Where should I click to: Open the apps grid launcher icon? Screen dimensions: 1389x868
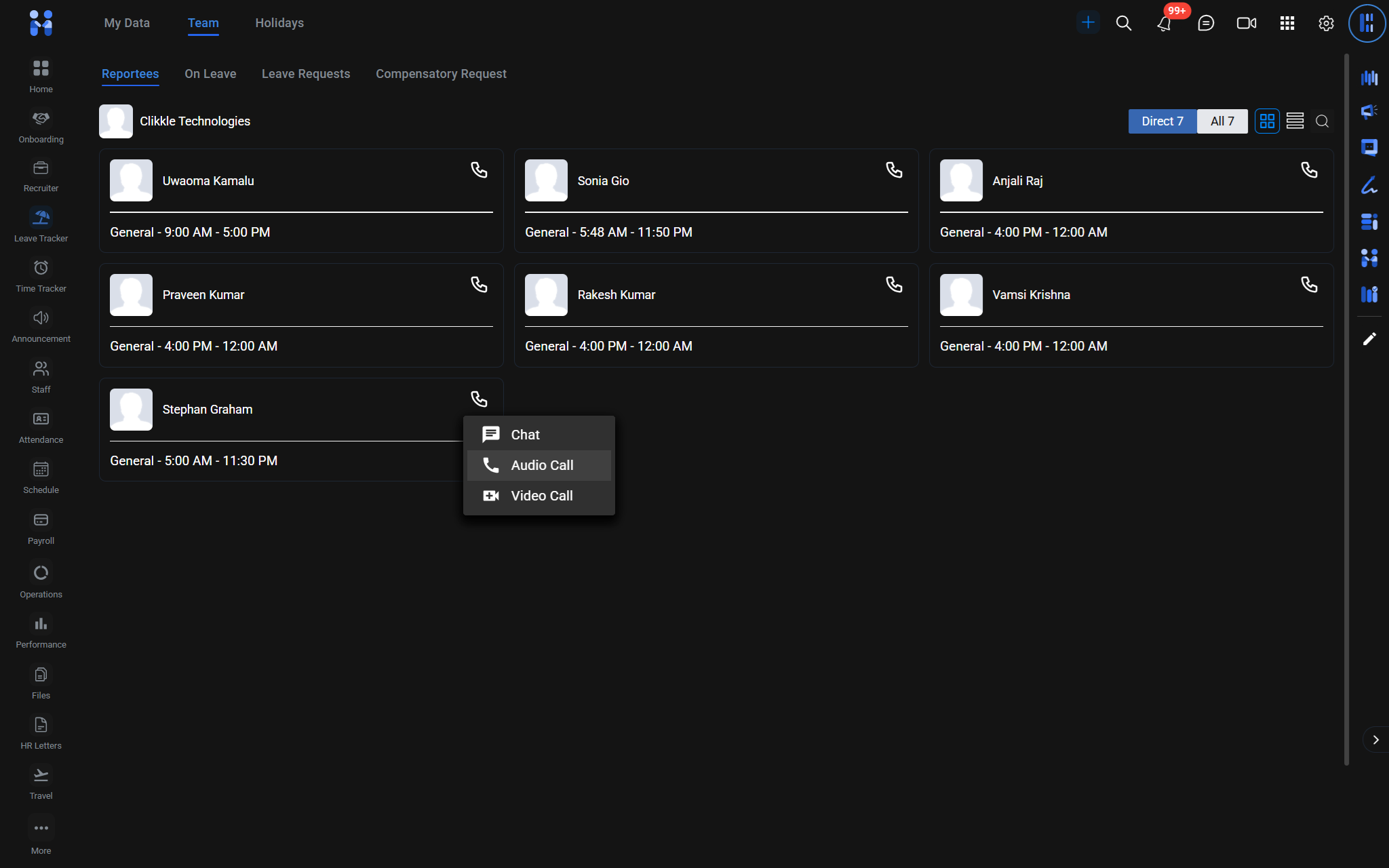point(1287,24)
